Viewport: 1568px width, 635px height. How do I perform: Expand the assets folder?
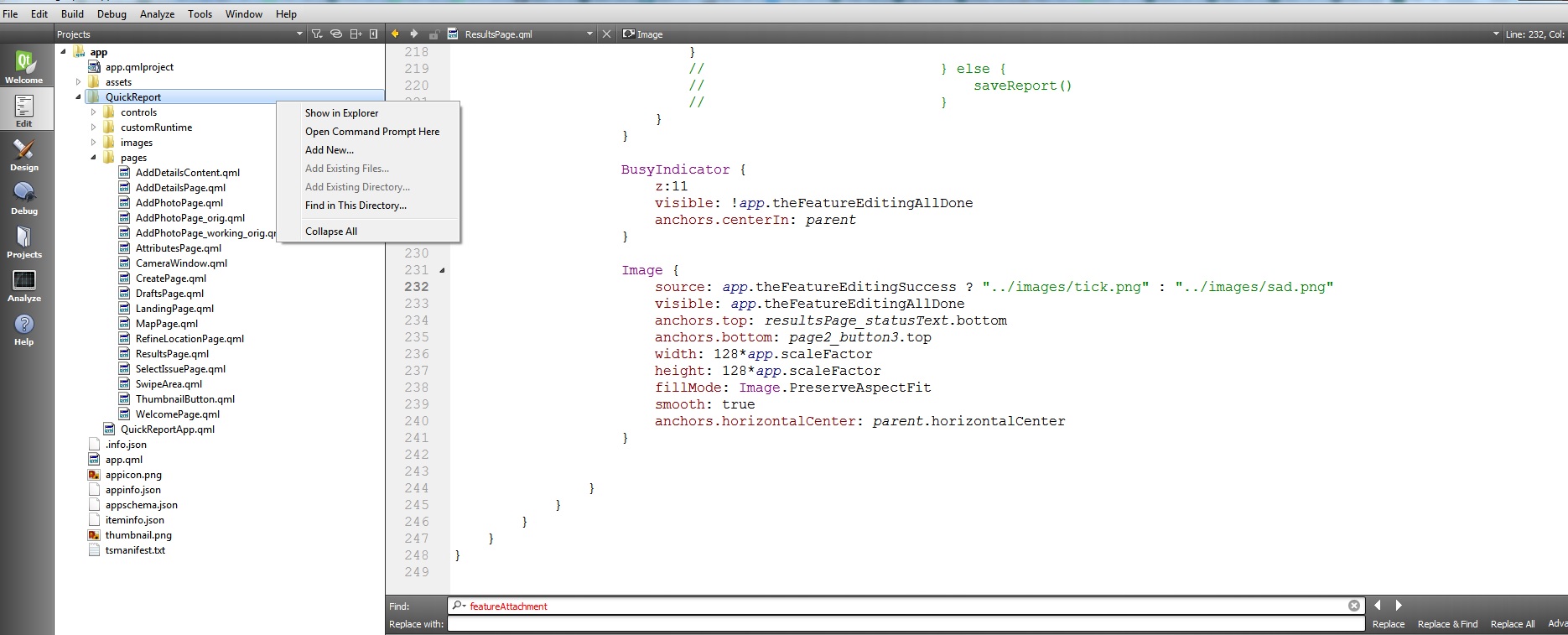coord(78,82)
